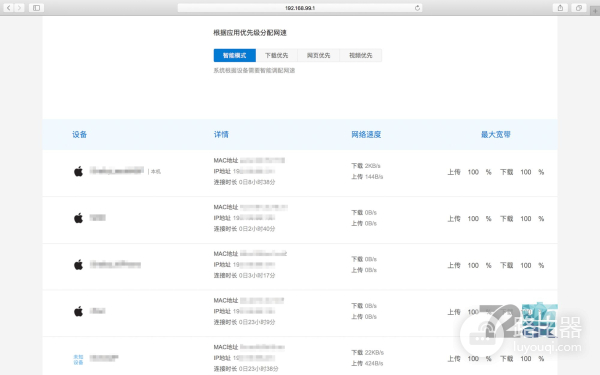Click the 网络速度 column header
Image resolution: width=600 pixels, height=375 pixels.
pyautogui.click(x=366, y=134)
